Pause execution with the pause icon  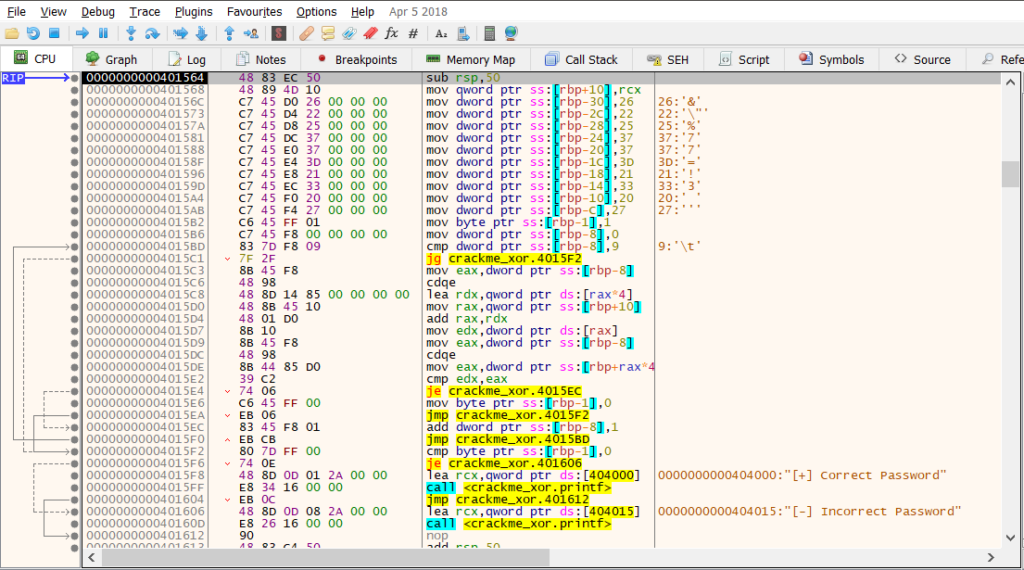click(x=103, y=33)
